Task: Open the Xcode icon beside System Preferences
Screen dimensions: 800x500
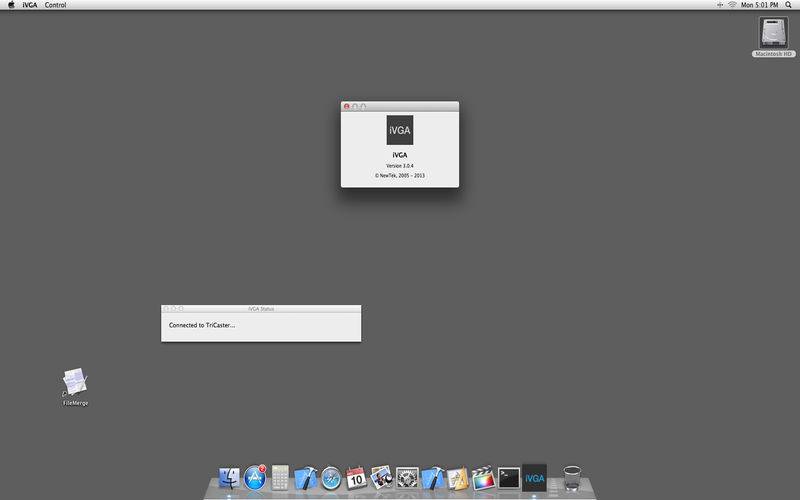Action: pyautogui.click(x=432, y=479)
